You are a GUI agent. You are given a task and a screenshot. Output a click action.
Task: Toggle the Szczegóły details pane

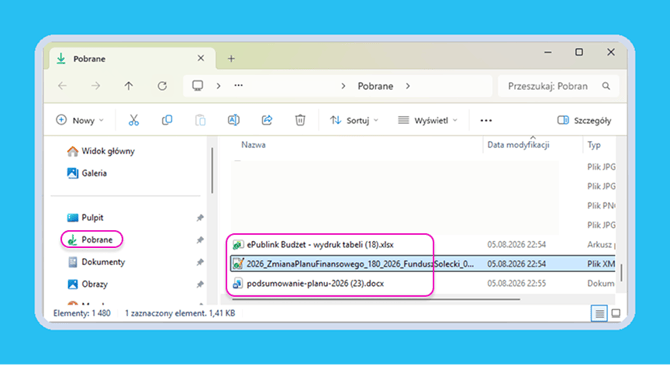(x=584, y=121)
